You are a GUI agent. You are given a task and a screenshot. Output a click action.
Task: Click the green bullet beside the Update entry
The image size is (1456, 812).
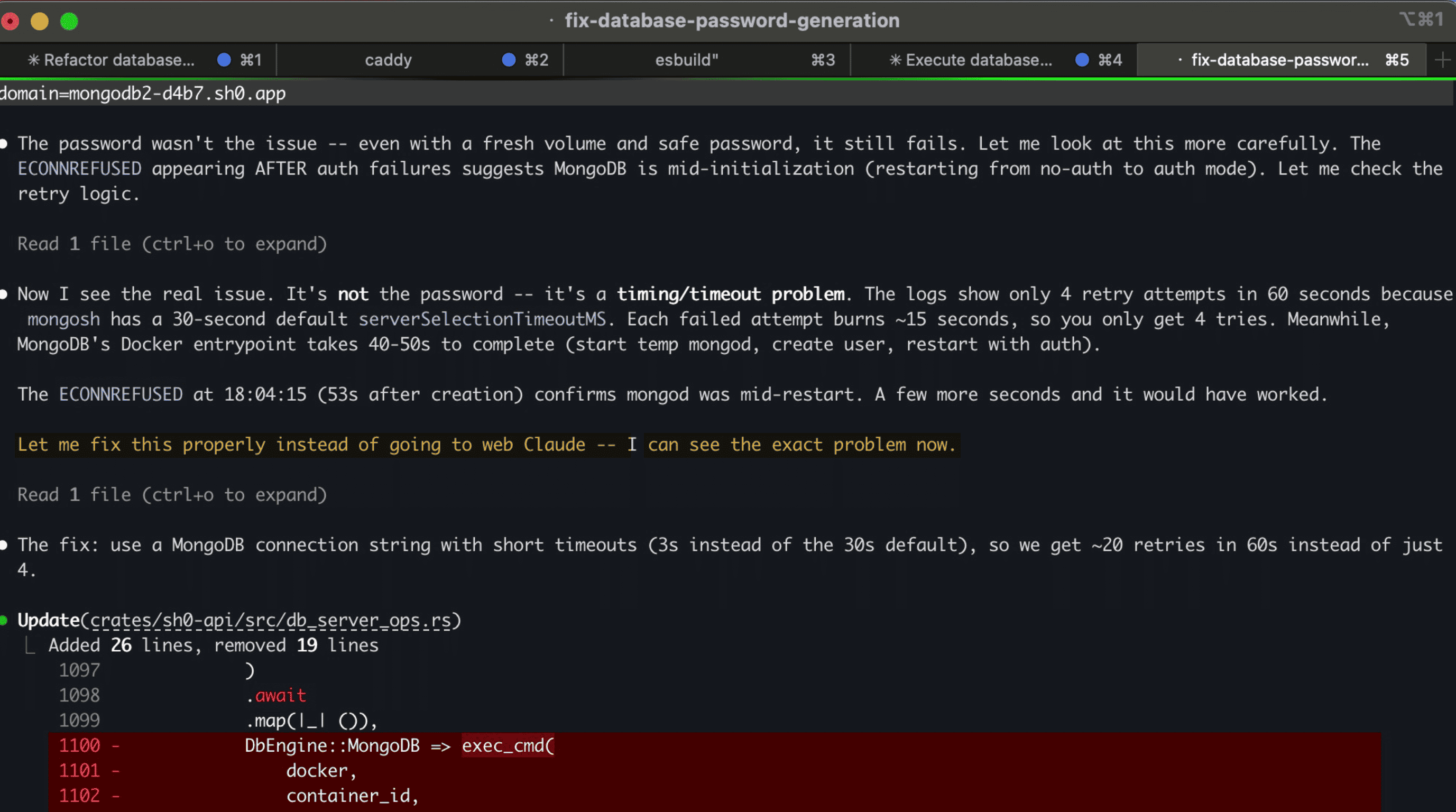(x=4, y=620)
